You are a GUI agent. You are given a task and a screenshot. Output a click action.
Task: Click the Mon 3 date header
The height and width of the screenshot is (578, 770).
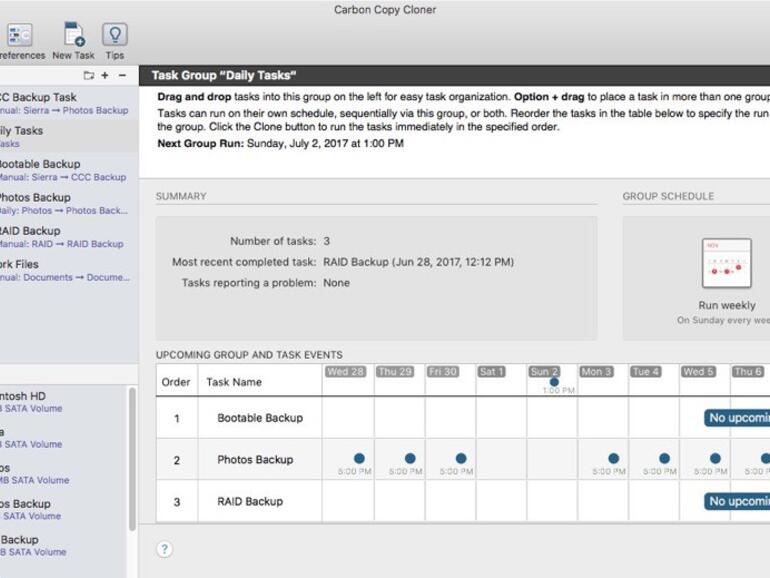(x=597, y=372)
